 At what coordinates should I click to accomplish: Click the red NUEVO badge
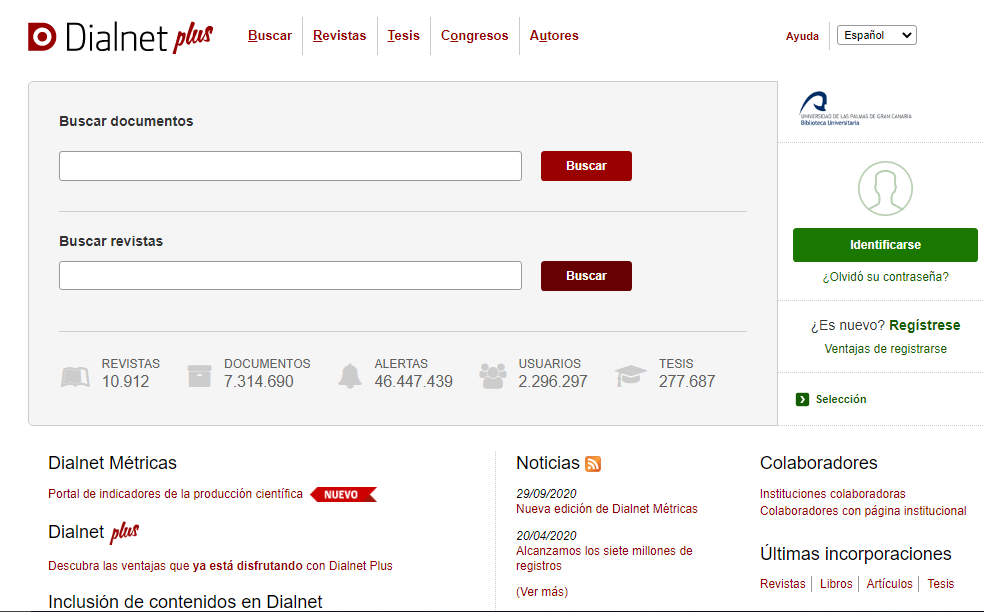(x=343, y=495)
